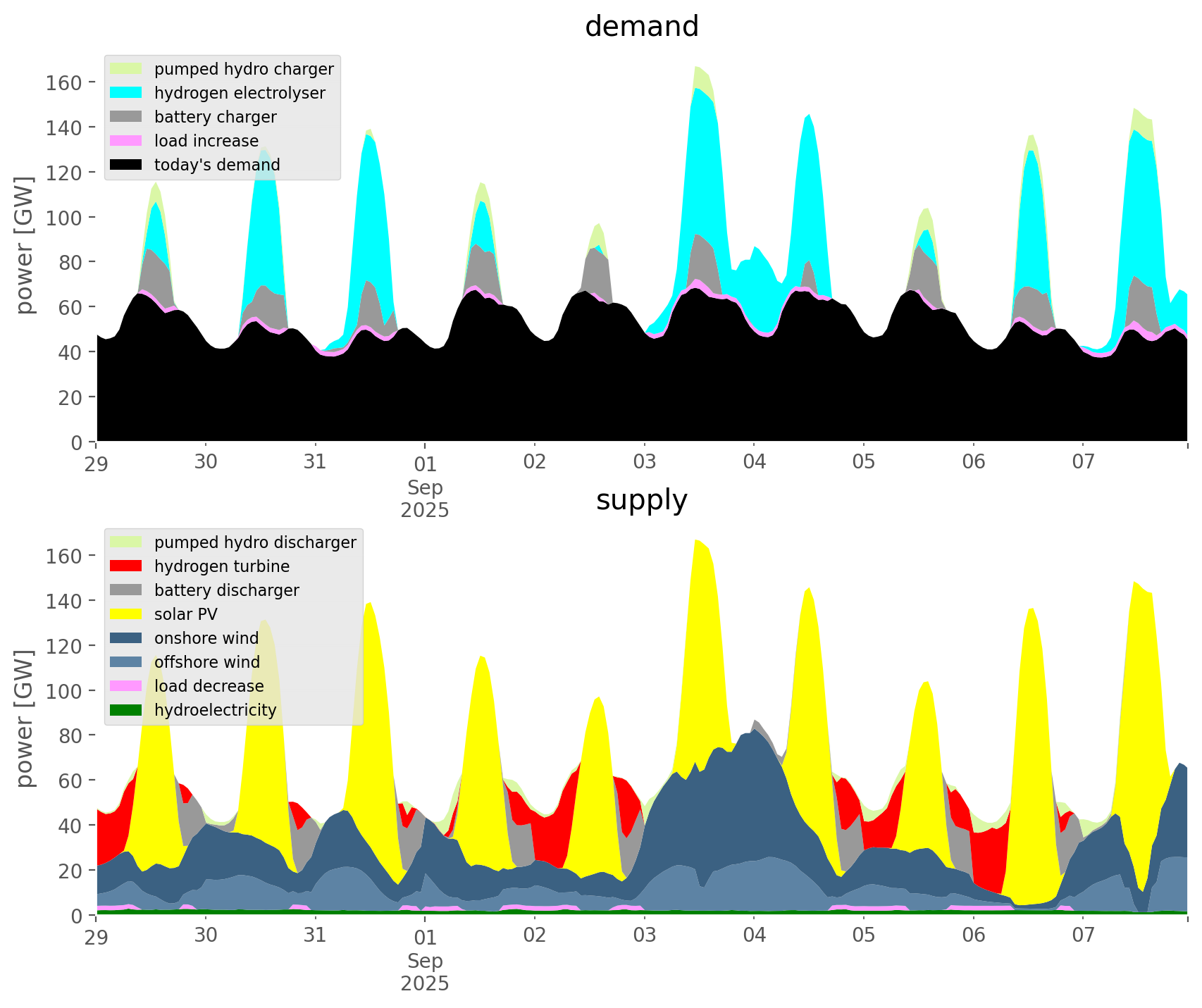This screenshot has width=1202, height=1008.
Task: Select the pumped hydro charger legend label
Action: (x=244, y=69)
